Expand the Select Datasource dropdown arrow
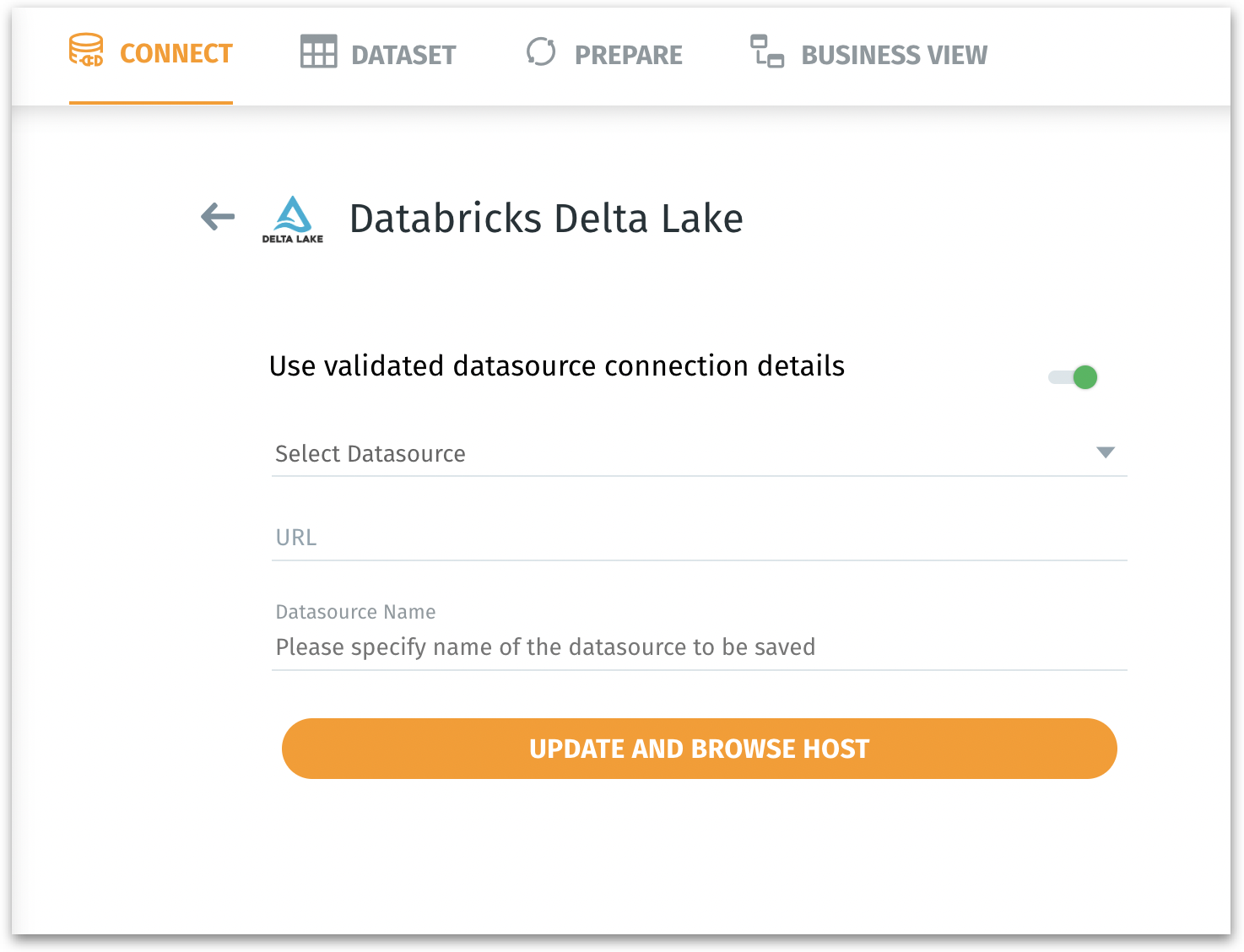The image size is (1244, 952). pos(1105,452)
